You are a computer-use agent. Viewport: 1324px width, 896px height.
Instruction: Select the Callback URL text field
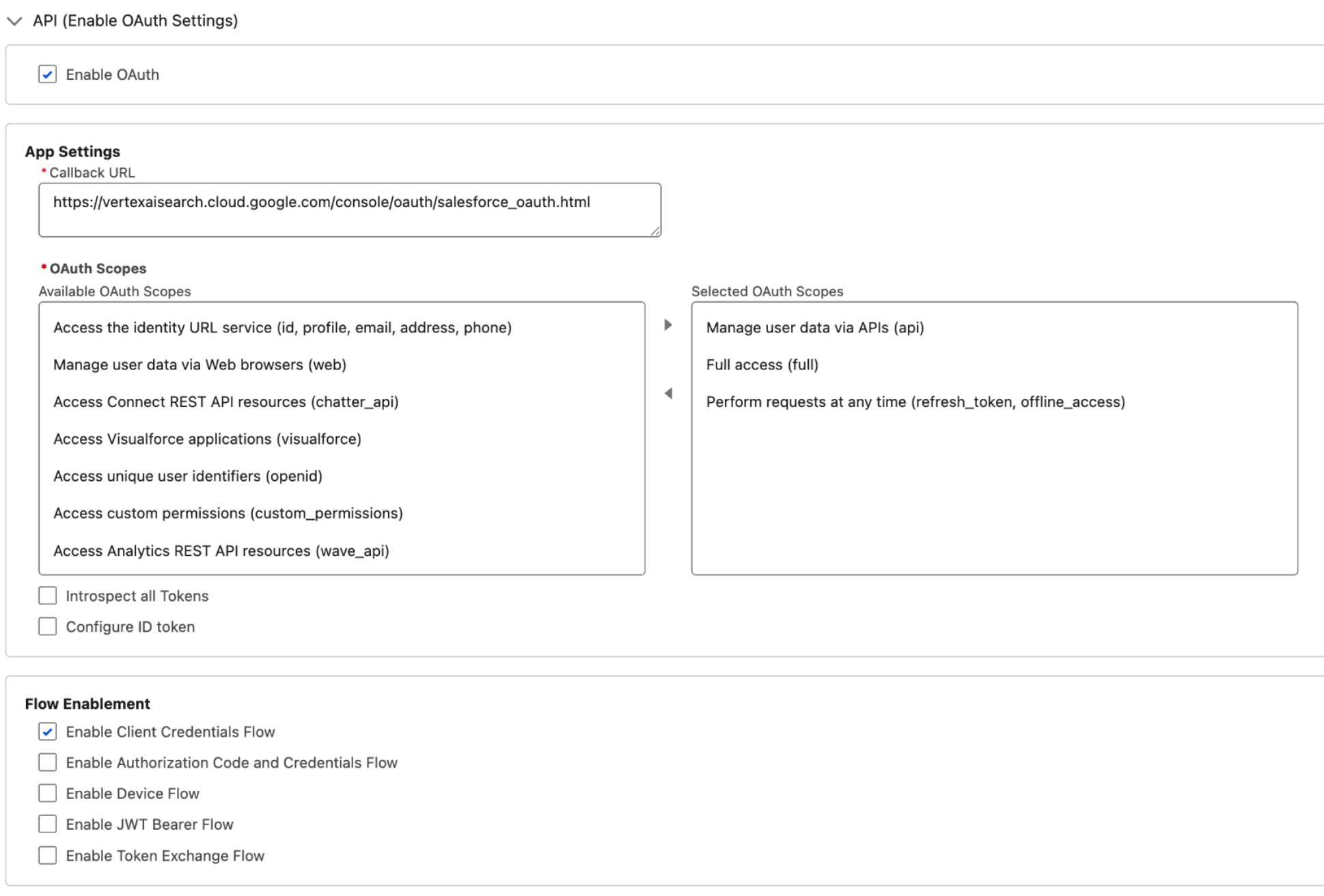(348, 209)
